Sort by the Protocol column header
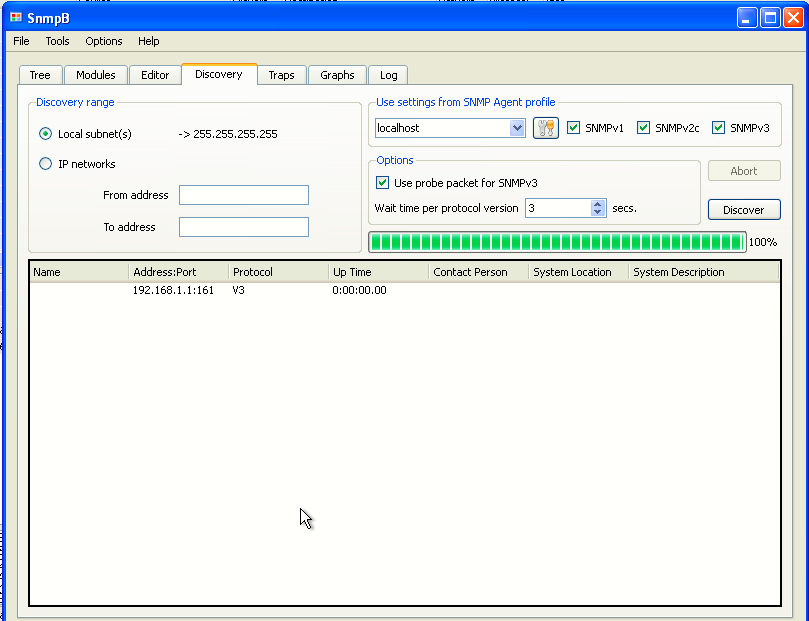The height and width of the screenshot is (621, 809). click(279, 272)
